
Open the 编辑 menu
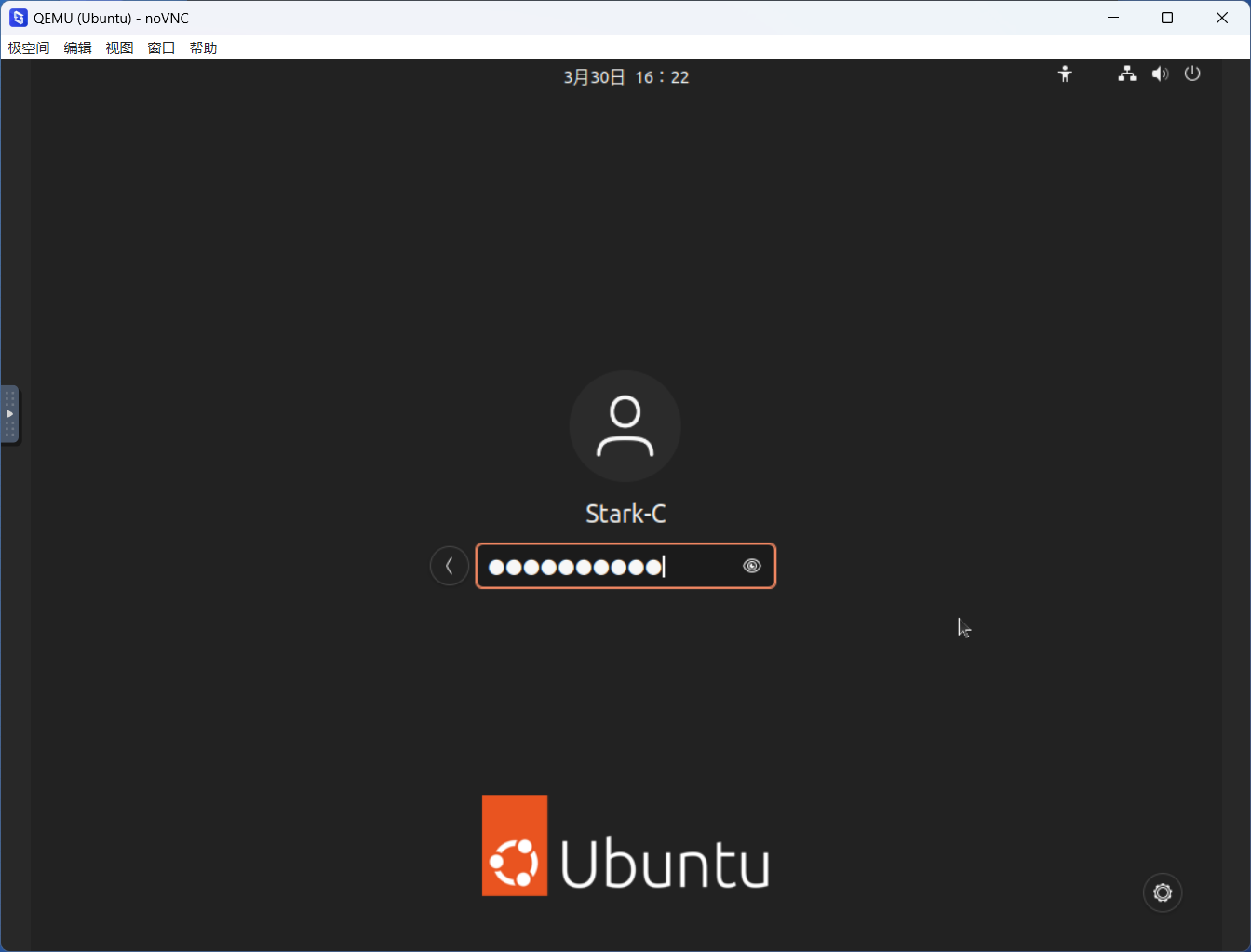pyautogui.click(x=78, y=47)
